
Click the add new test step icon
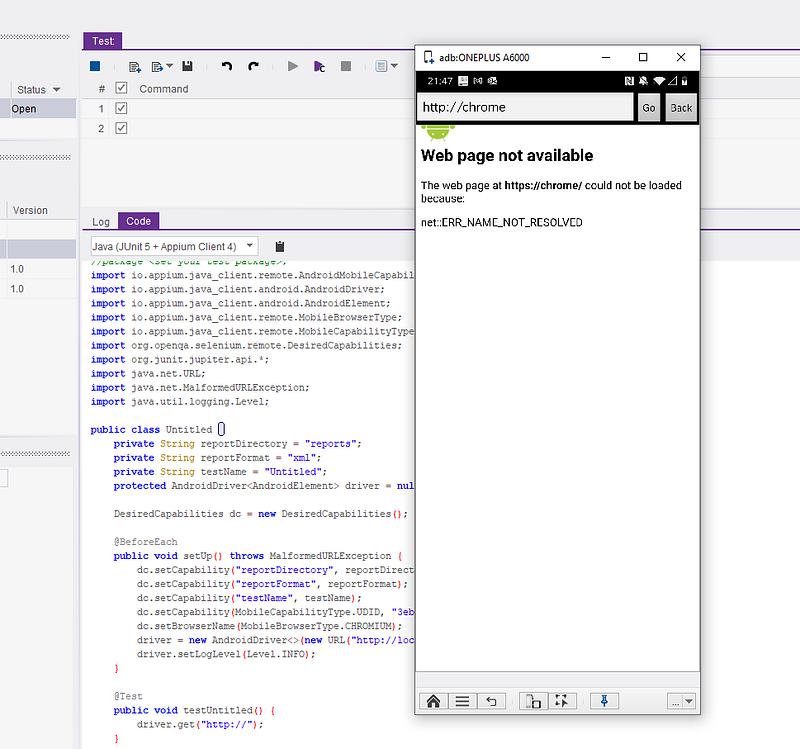tap(135, 67)
